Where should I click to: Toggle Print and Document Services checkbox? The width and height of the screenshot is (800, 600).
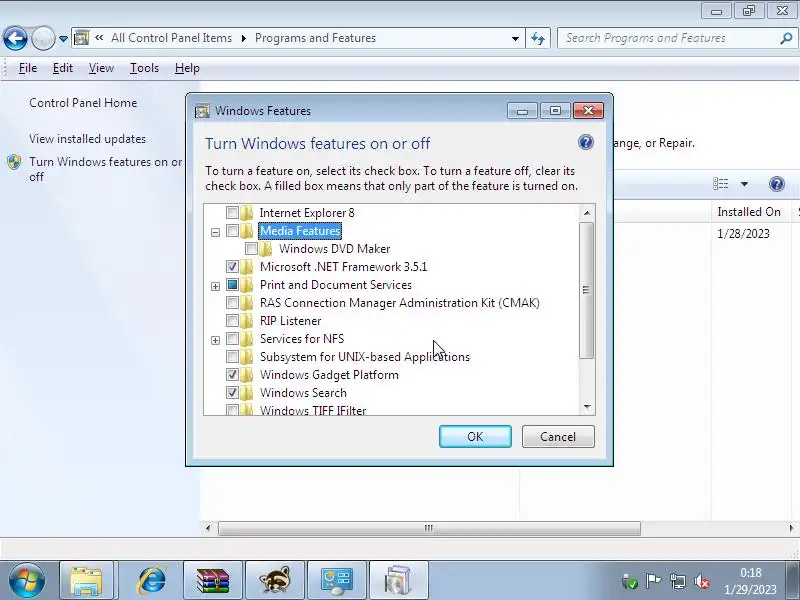(x=232, y=284)
